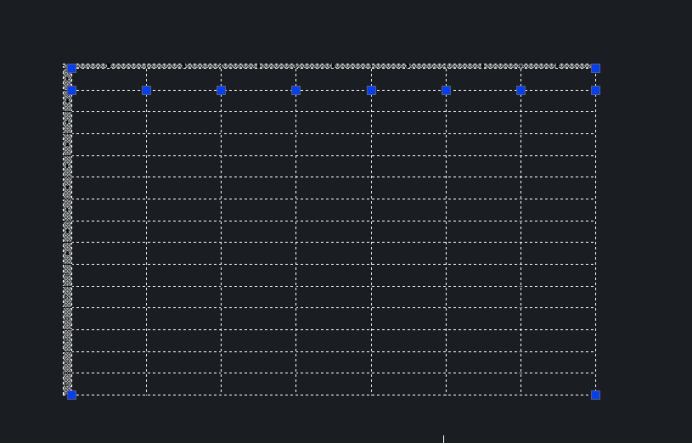Select the bottom cell of the fourth column
This screenshot has width=692, height=444.
[x=333, y=384]
